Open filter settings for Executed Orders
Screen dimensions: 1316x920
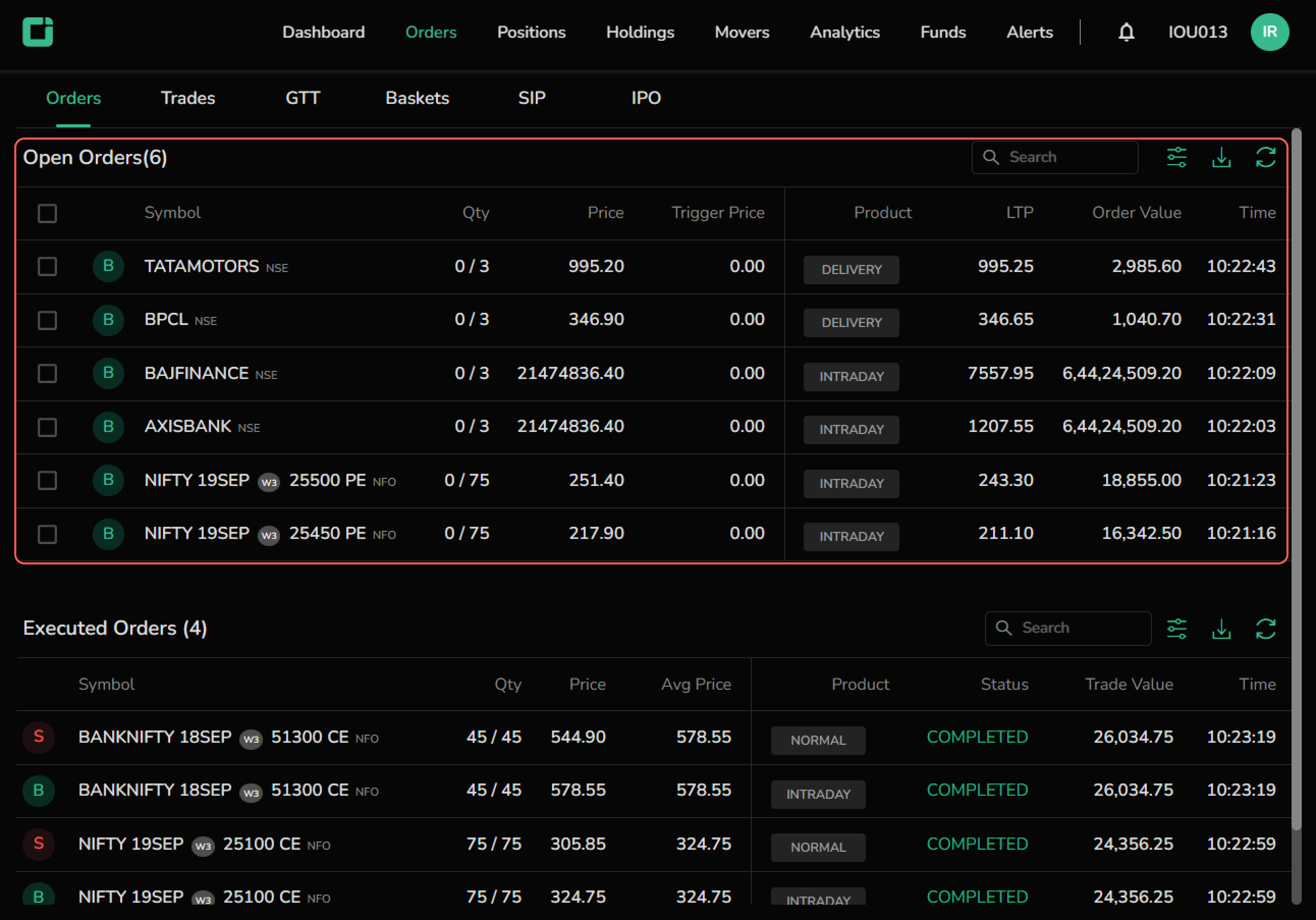[x=1177, y=628]
